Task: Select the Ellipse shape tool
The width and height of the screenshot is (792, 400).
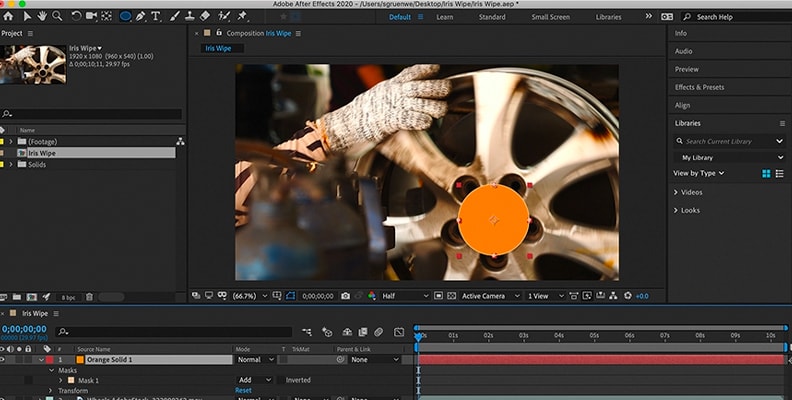Action: click(126, 16)
